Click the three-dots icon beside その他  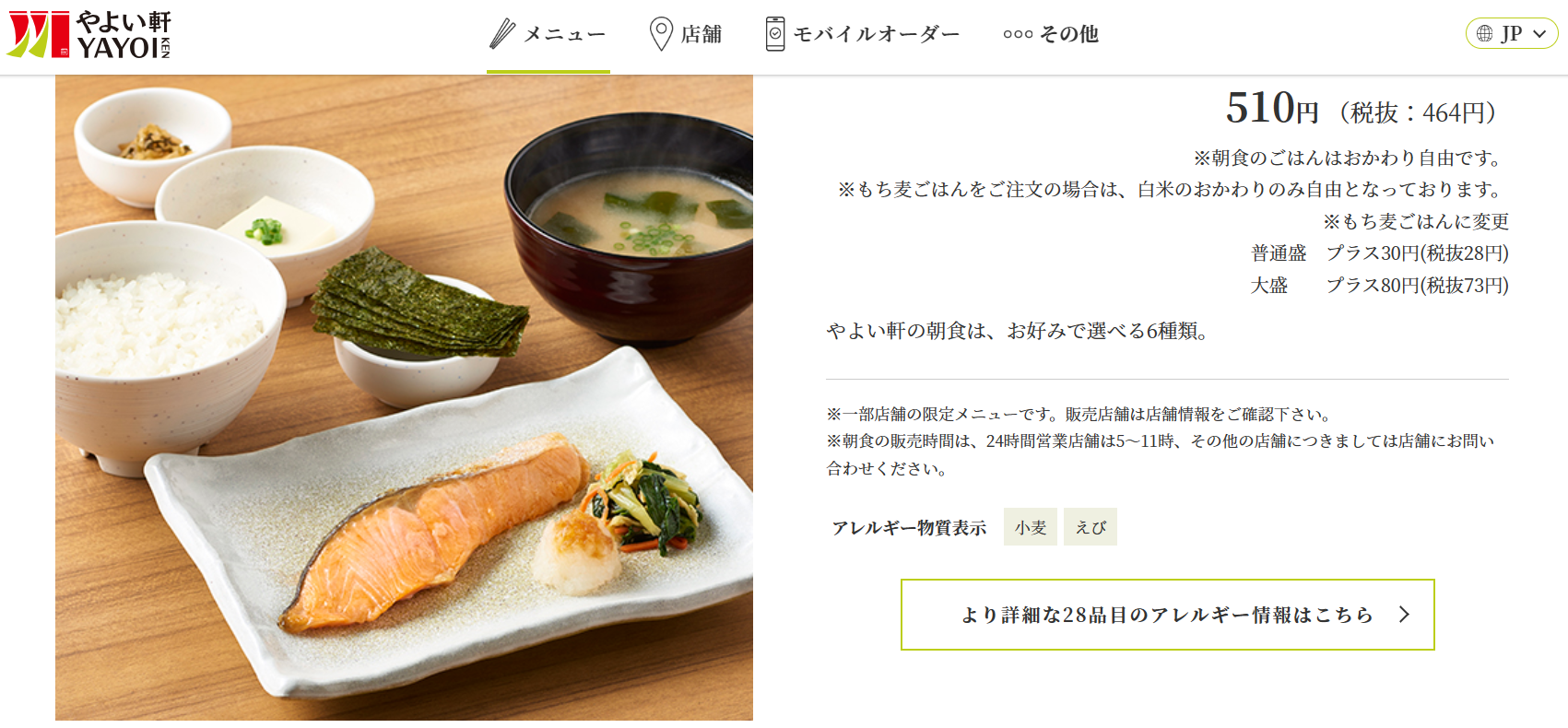click(x=1018, y=34)
